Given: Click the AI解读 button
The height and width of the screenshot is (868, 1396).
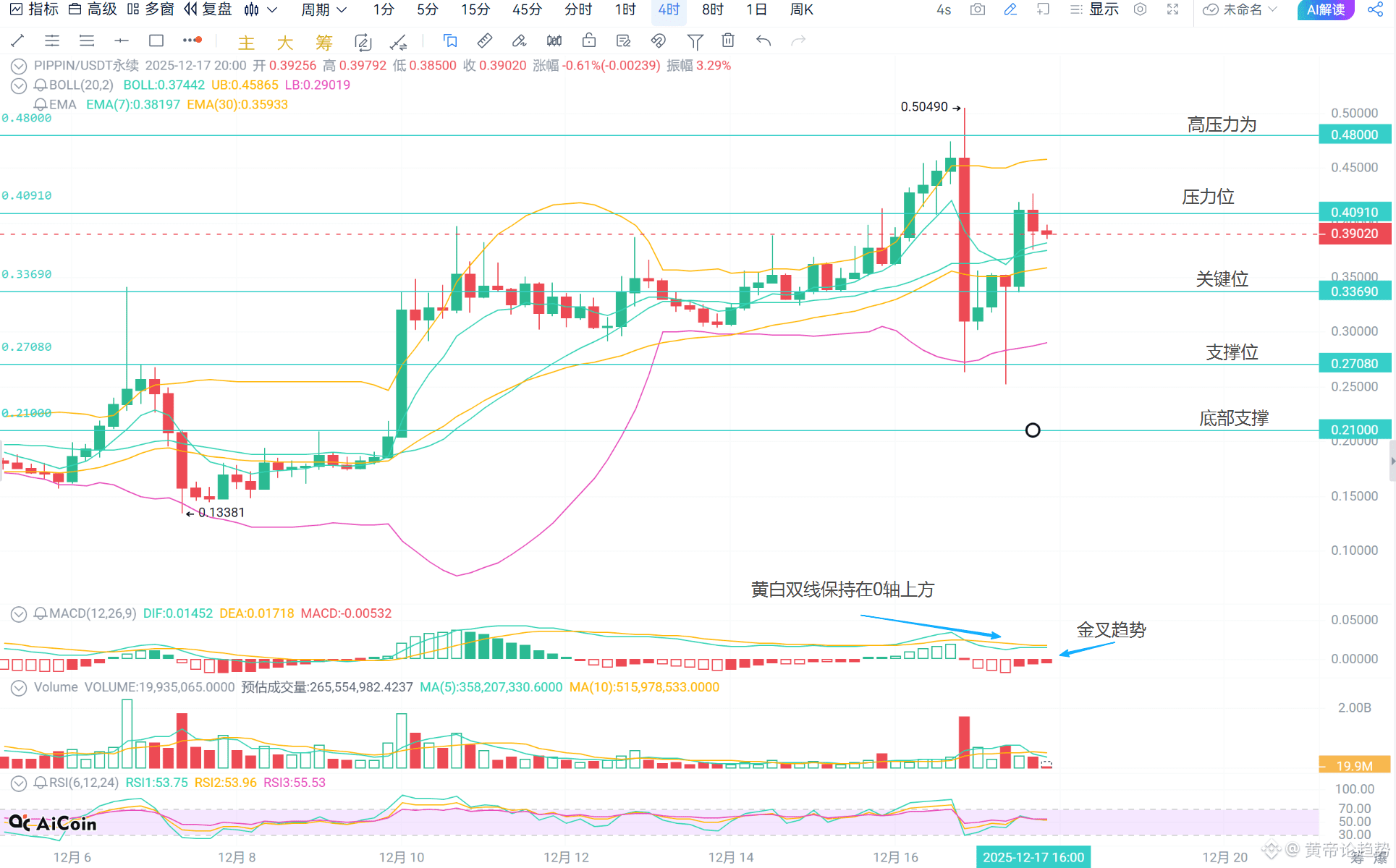Looking at the screenshot, I should [x=1325, y=10].
